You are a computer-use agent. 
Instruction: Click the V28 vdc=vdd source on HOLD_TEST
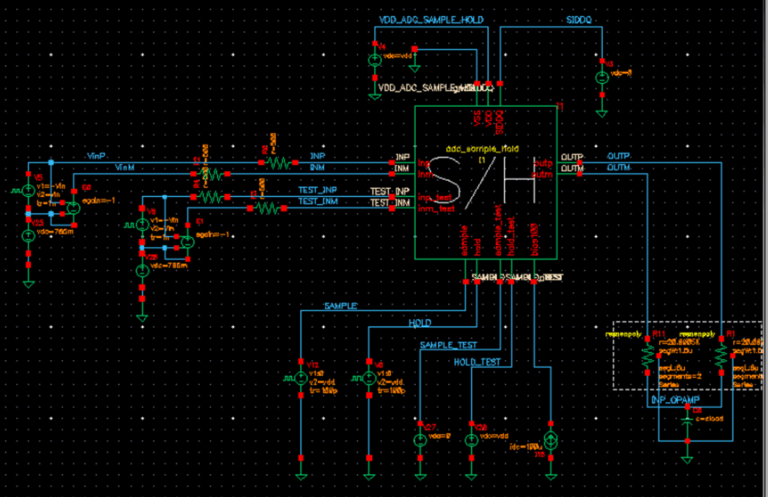click(x=471, y=440)
